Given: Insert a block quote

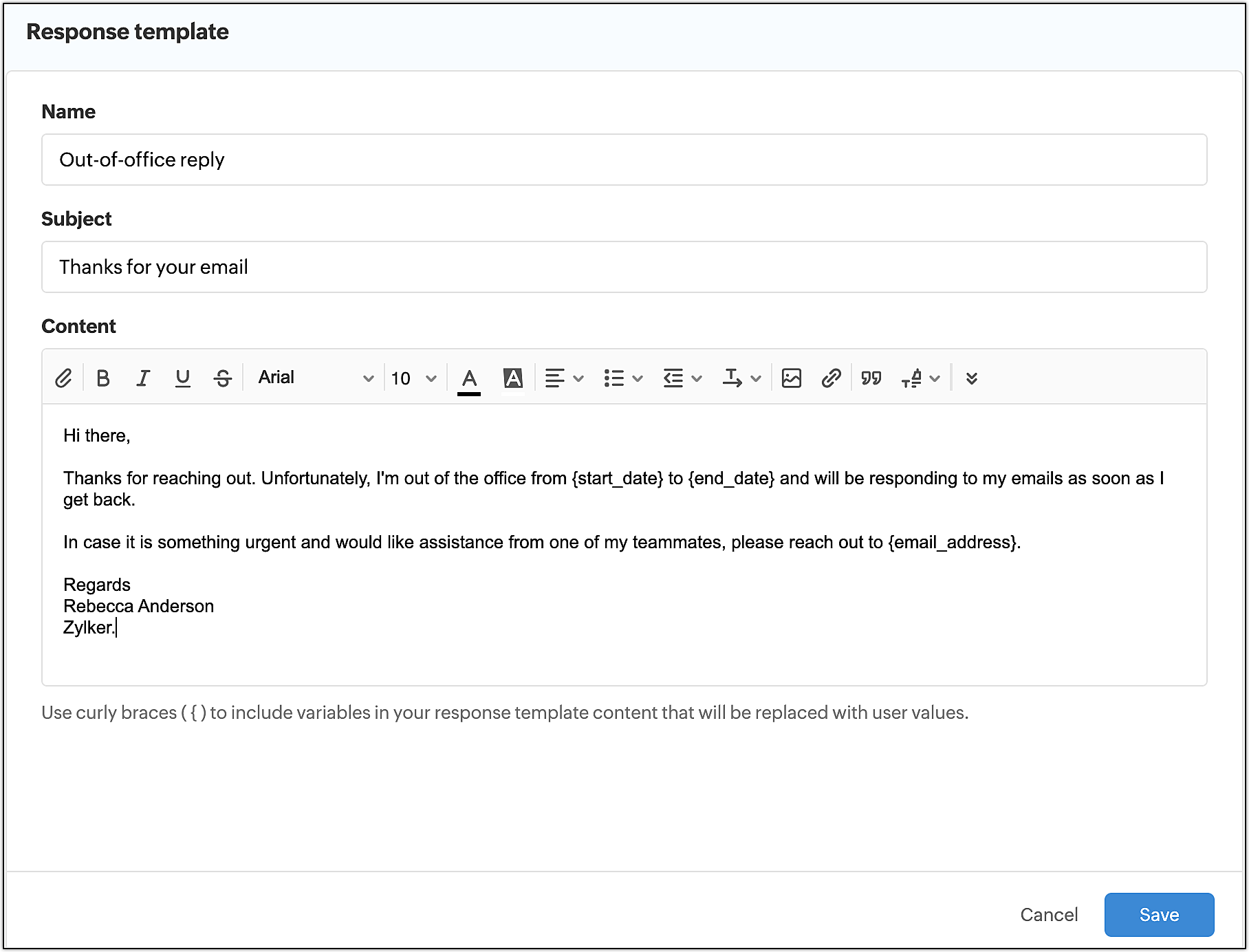Looking at the screenshot, I should tap(871, 378).
